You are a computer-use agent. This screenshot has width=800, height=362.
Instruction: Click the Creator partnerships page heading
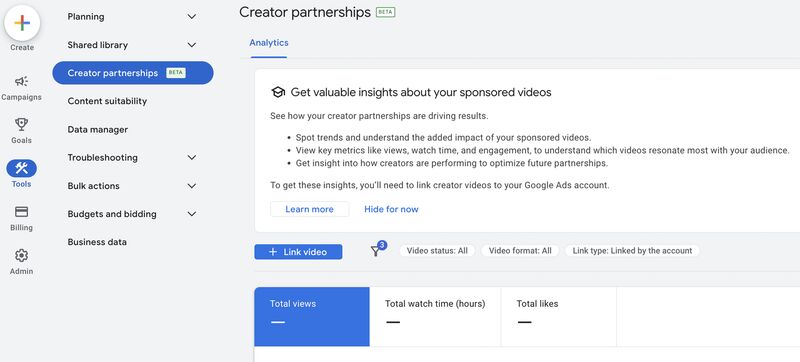point(305,12)
